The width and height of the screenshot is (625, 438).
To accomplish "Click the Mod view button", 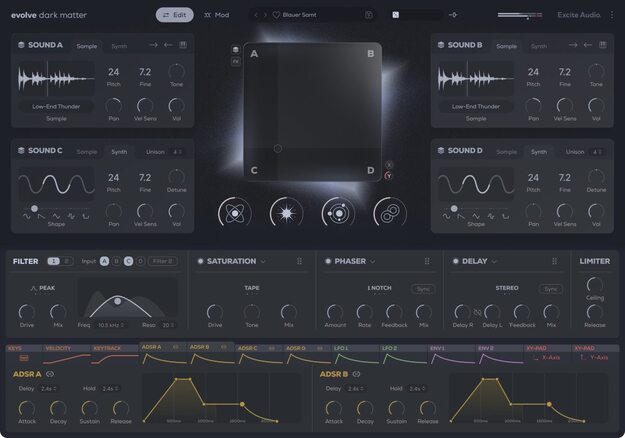I will click(x=216, y=15).
